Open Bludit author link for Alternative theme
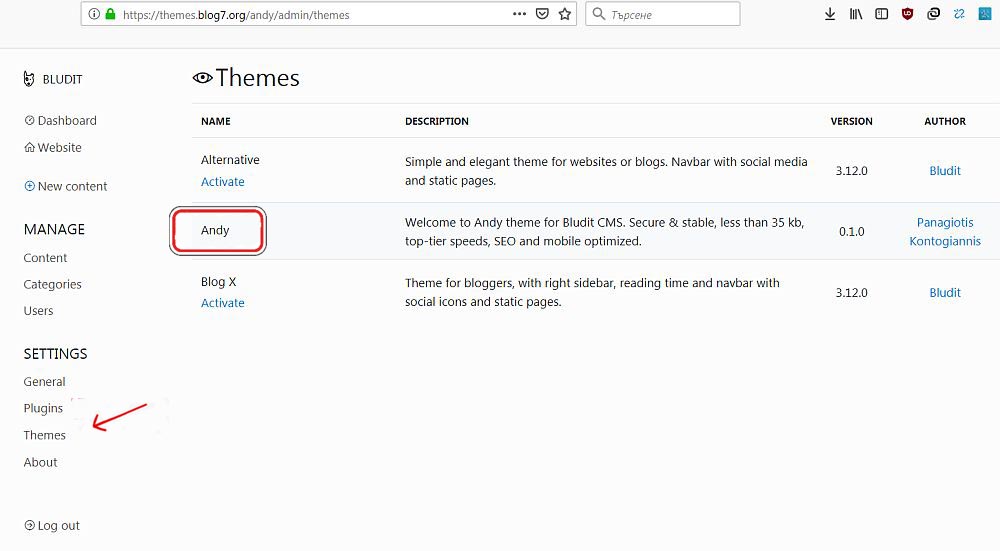 coord(944,171)
